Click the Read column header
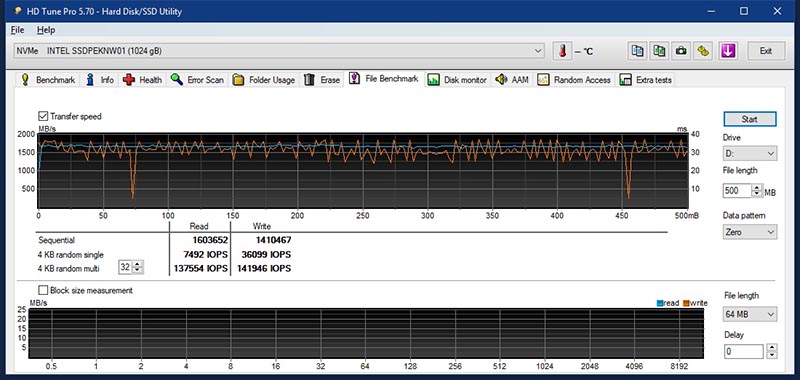Viewport: 800px width, 380px height. (199, 226)
